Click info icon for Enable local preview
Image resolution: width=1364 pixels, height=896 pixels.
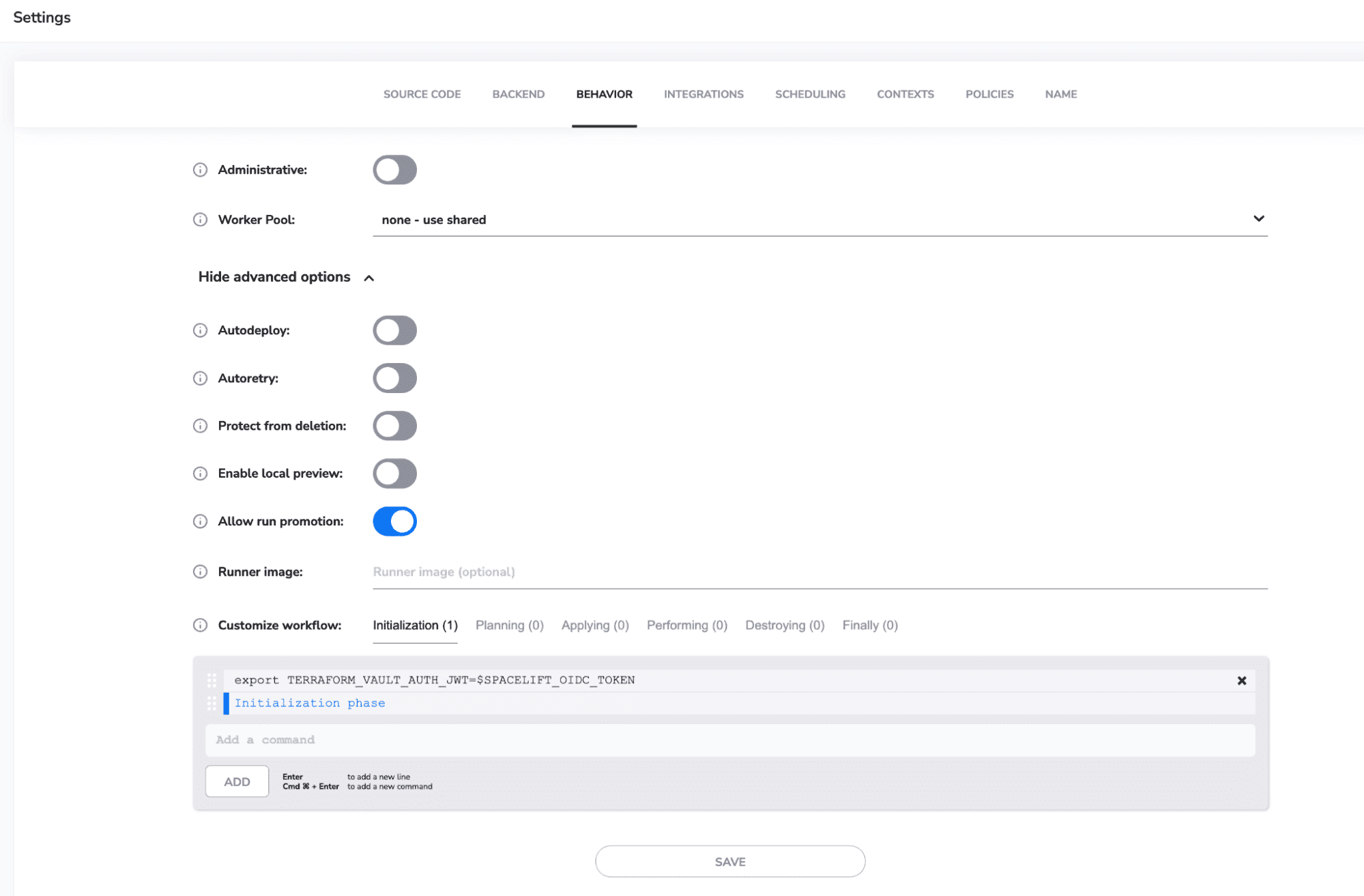(200, 474)
